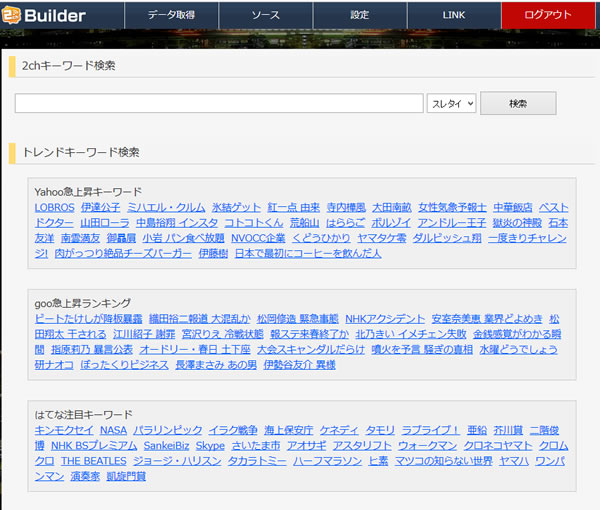Open the NHKアクシデント goo ranking link
600x510 pixels.
click(385, 319)
